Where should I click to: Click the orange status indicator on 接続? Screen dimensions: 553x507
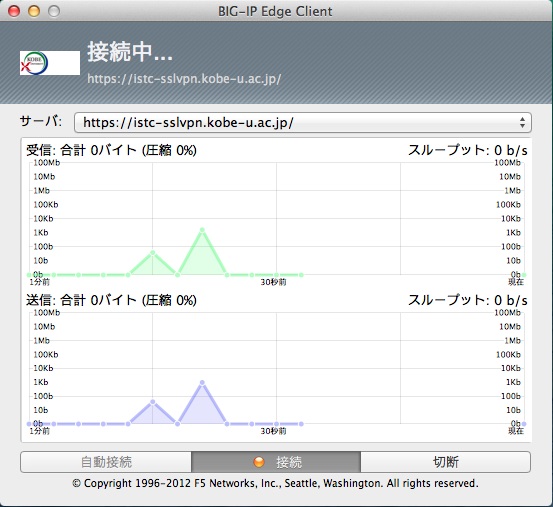[x=259, y=462]
